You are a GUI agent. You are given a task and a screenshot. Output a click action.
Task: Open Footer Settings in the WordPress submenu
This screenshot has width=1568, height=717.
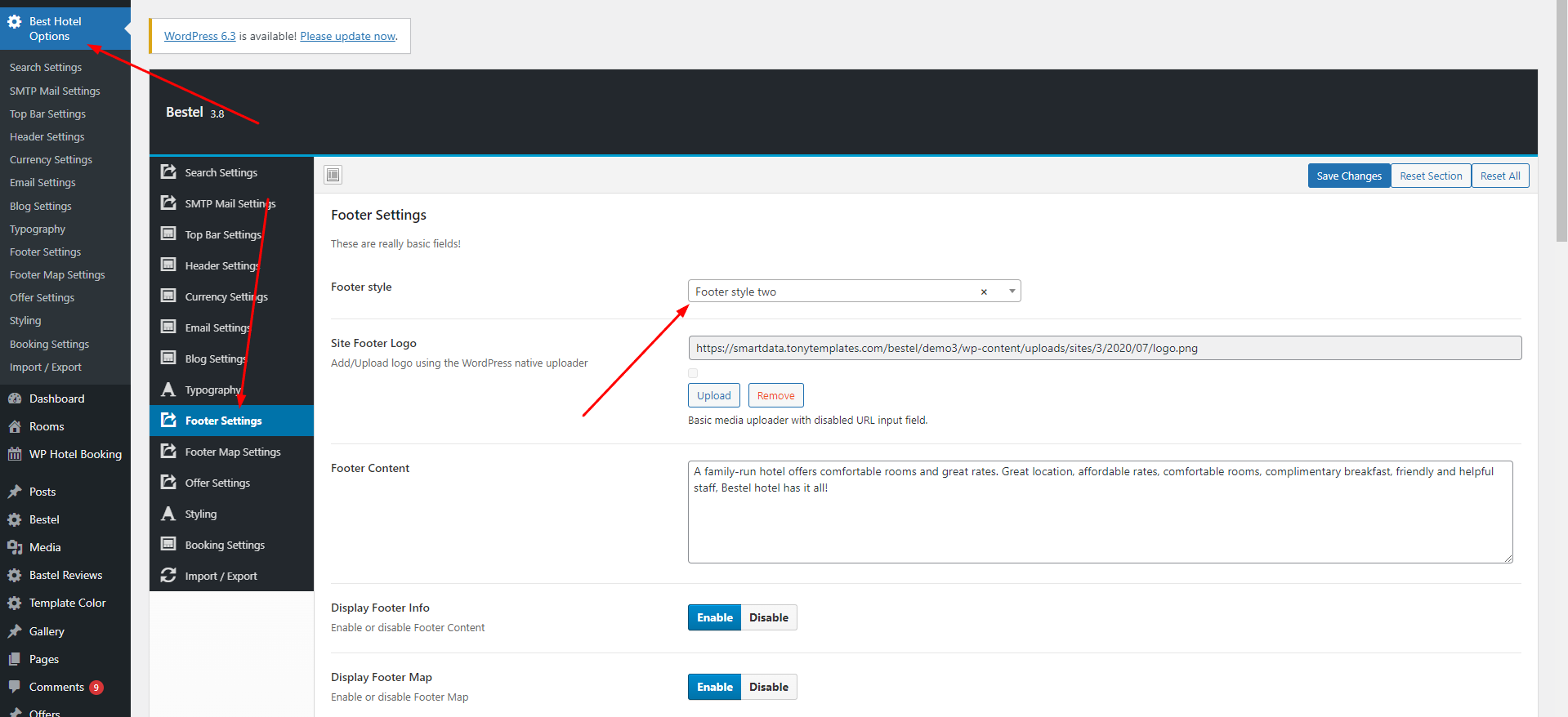pos(46,252)
